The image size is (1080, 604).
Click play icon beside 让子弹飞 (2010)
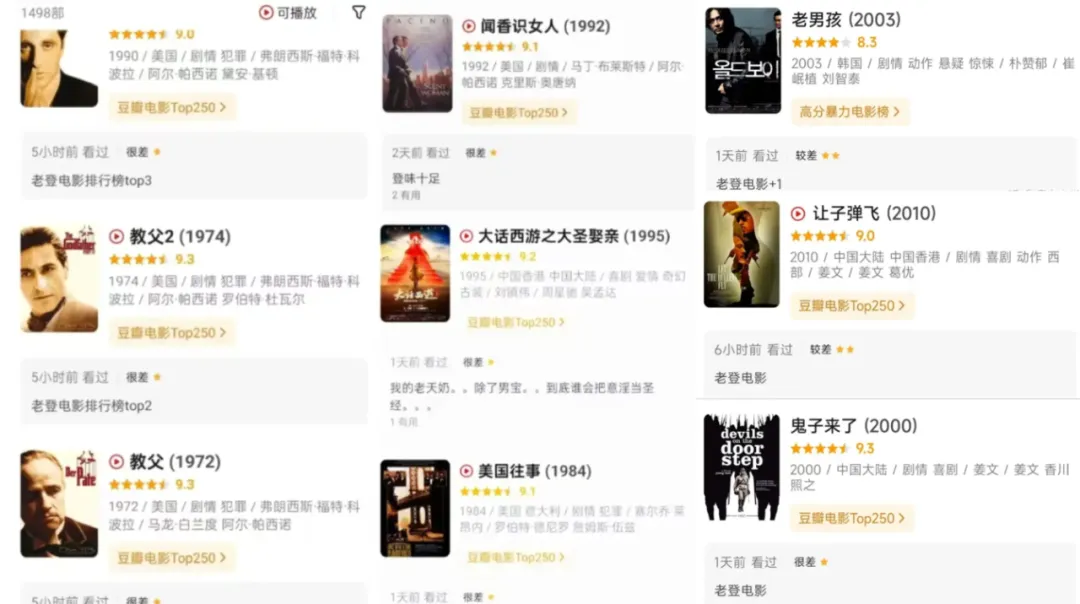(798, 214)
